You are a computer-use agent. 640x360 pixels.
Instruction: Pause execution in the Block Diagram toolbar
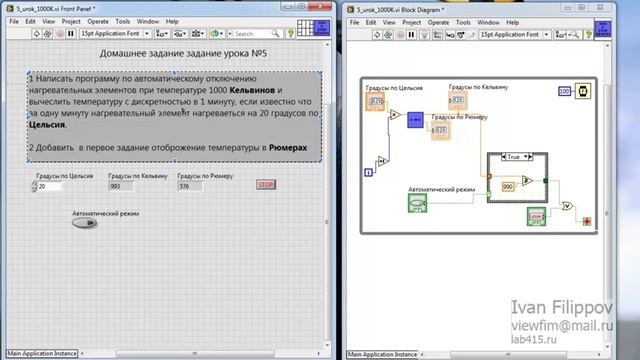(x=411, y=35)
